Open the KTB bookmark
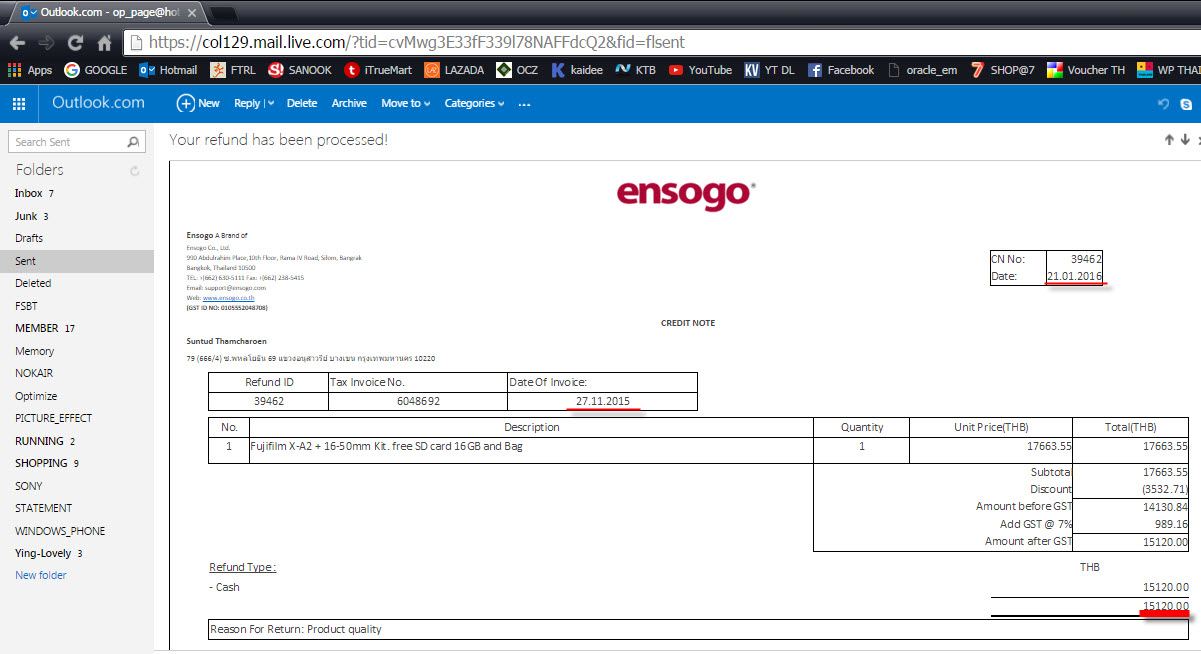Image resolution: width=1201 pixels, height=654 pixels. [x=636, y=70]
